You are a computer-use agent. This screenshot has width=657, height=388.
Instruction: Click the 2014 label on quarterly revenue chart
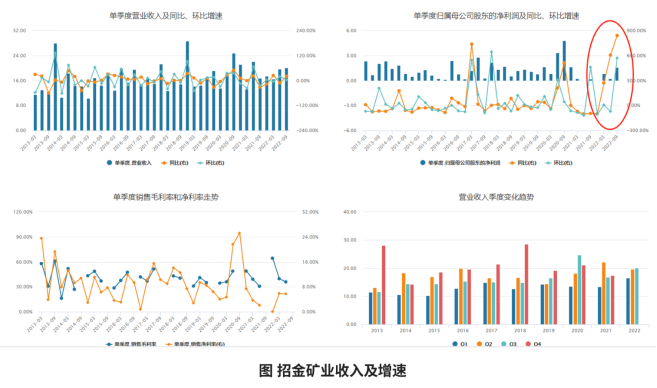tap(405, 331)
